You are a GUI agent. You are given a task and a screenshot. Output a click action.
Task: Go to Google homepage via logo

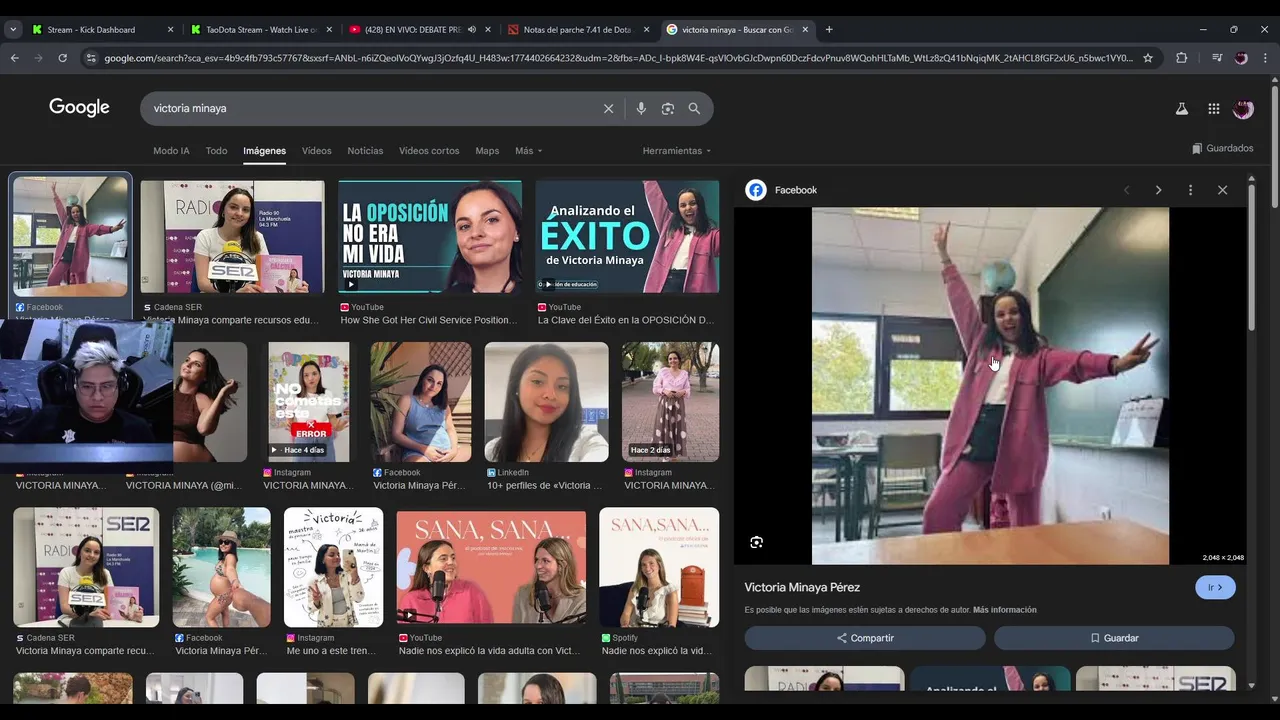tap(79, 108)
